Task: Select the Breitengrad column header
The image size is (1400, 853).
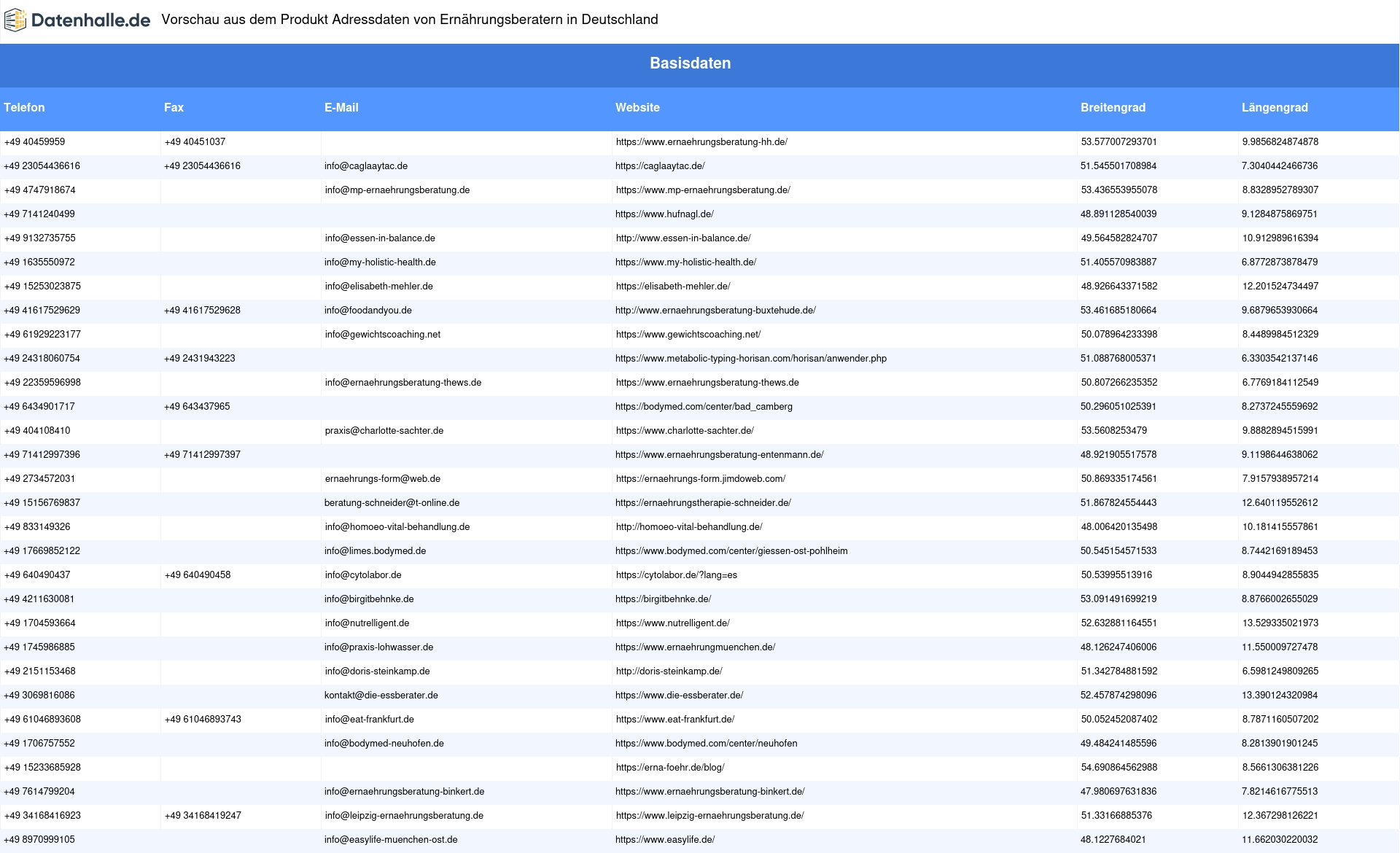Action: [1113, 107]
